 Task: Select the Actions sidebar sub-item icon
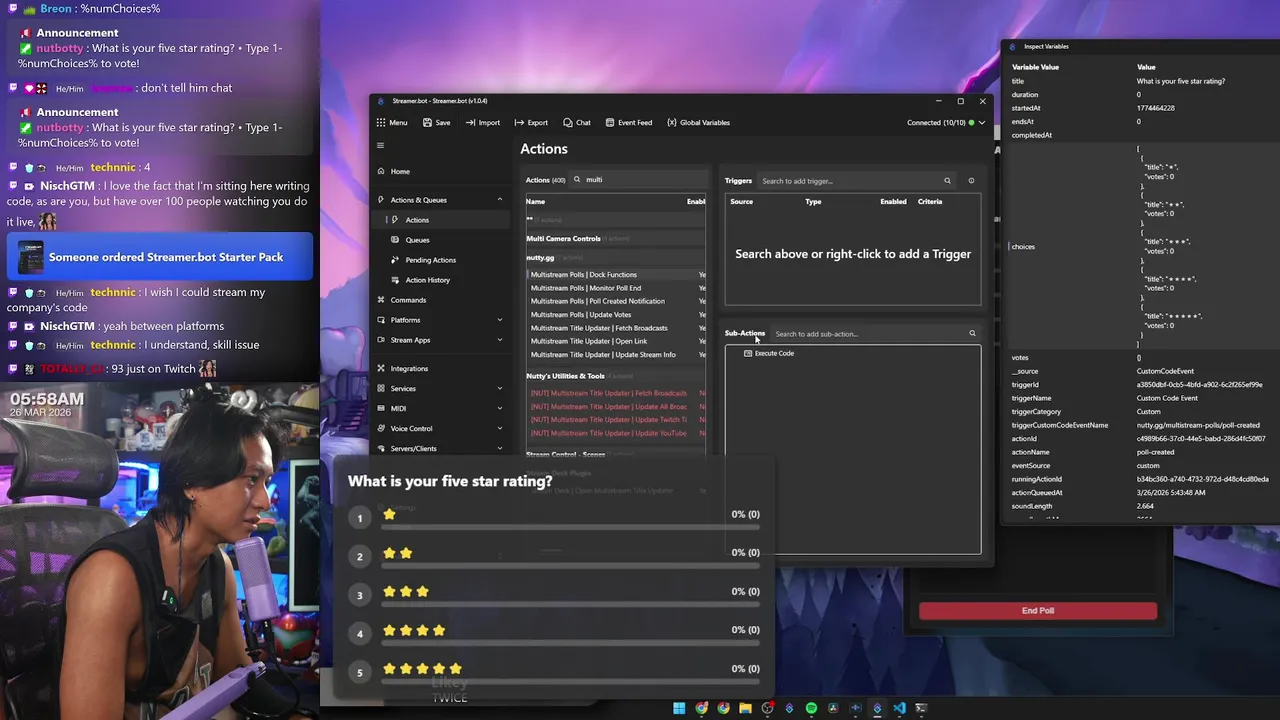tap(395, 220)
